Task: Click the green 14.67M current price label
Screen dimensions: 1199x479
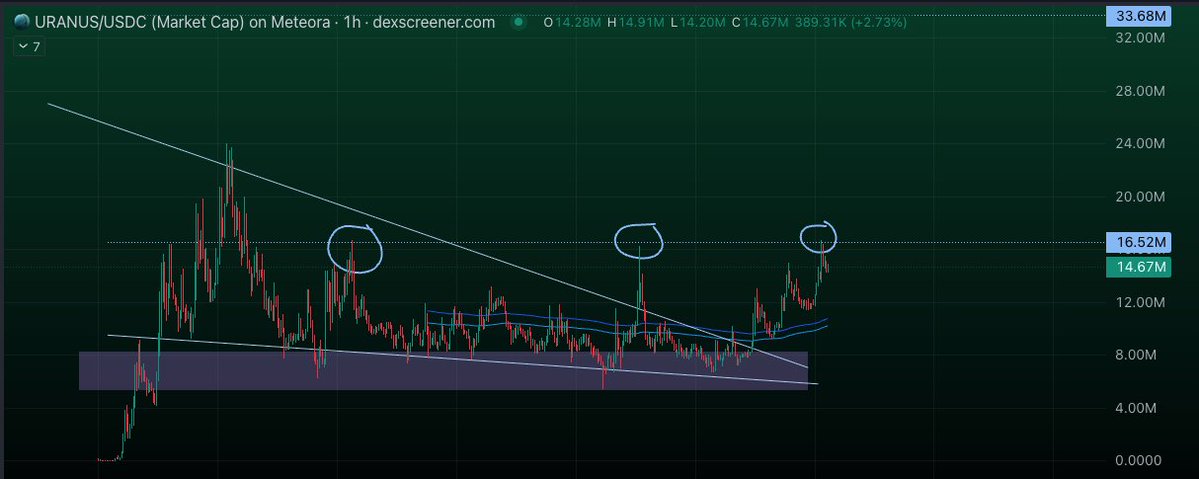Action: [x=1139, y=267]
